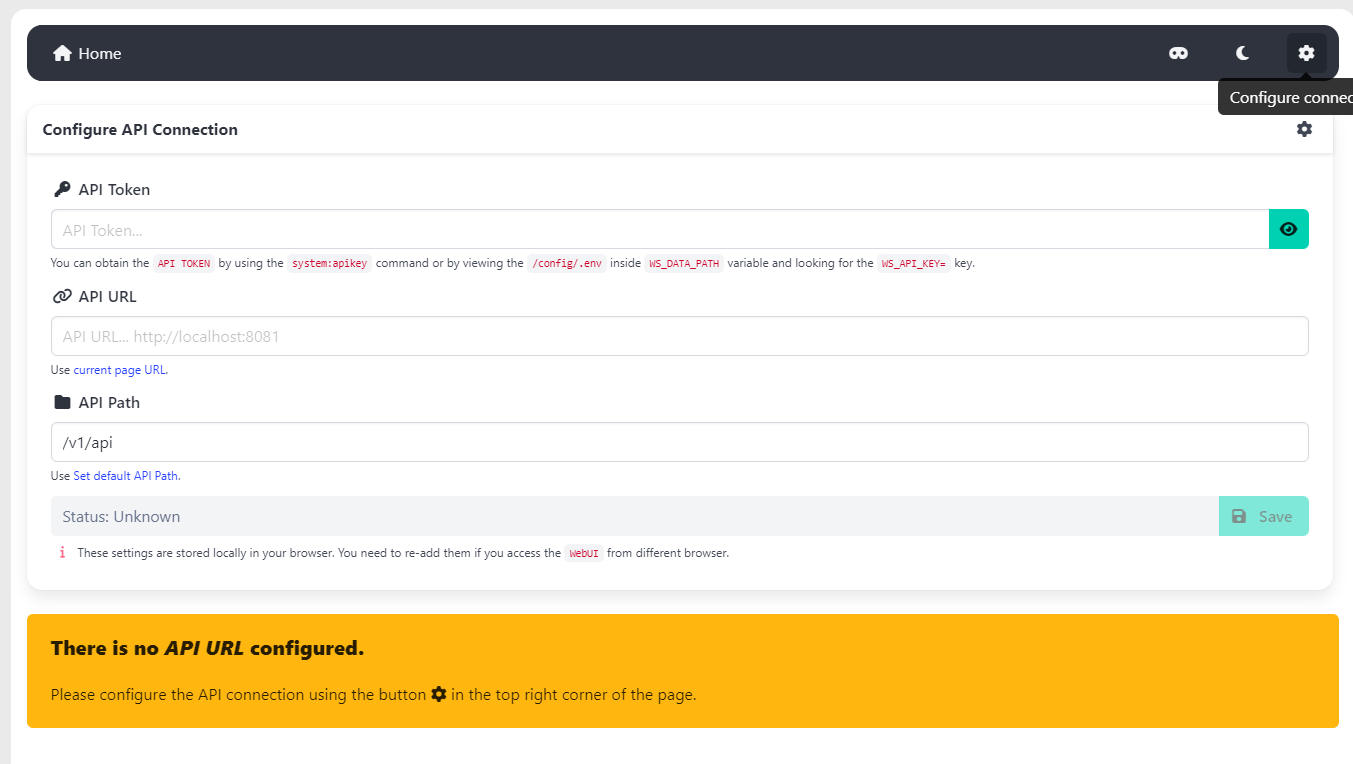This screenshot has height=764, width=1353.
Task: Click gear icon in Configure API Connection header
Action: (1304, 129)
